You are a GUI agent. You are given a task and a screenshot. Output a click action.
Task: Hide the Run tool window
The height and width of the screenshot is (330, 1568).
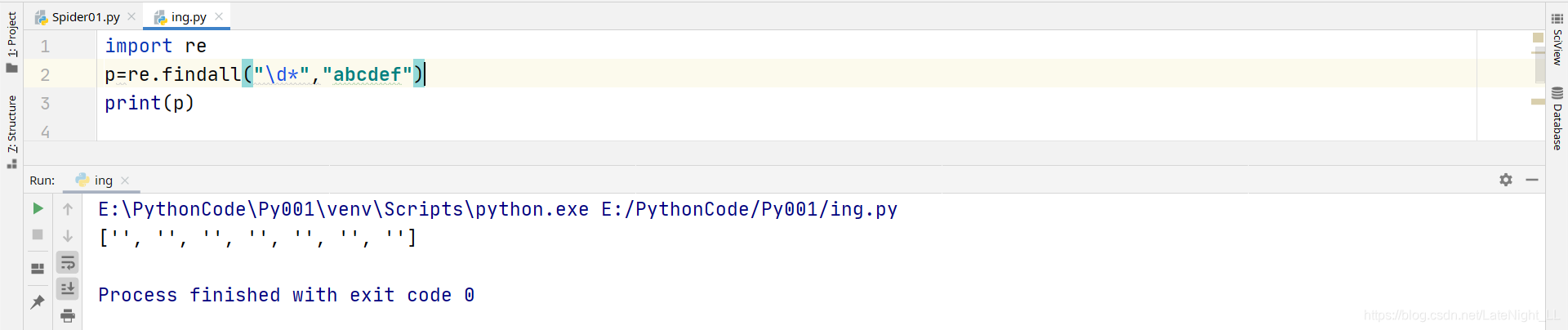[1532, 180]
